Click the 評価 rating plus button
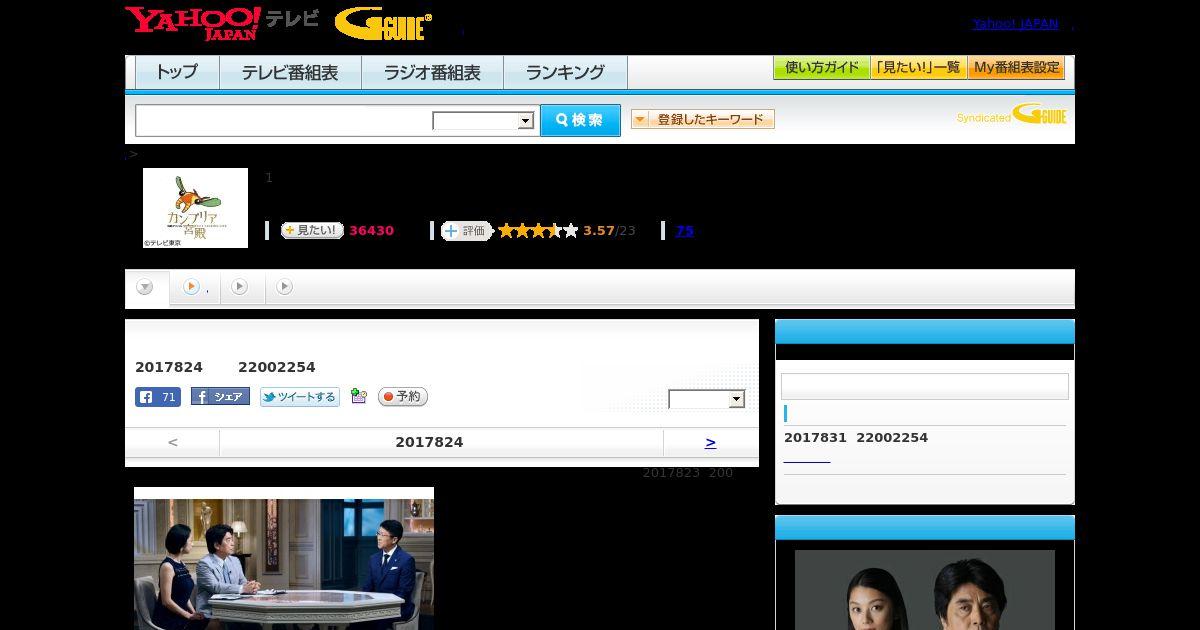 click(466, 231)
